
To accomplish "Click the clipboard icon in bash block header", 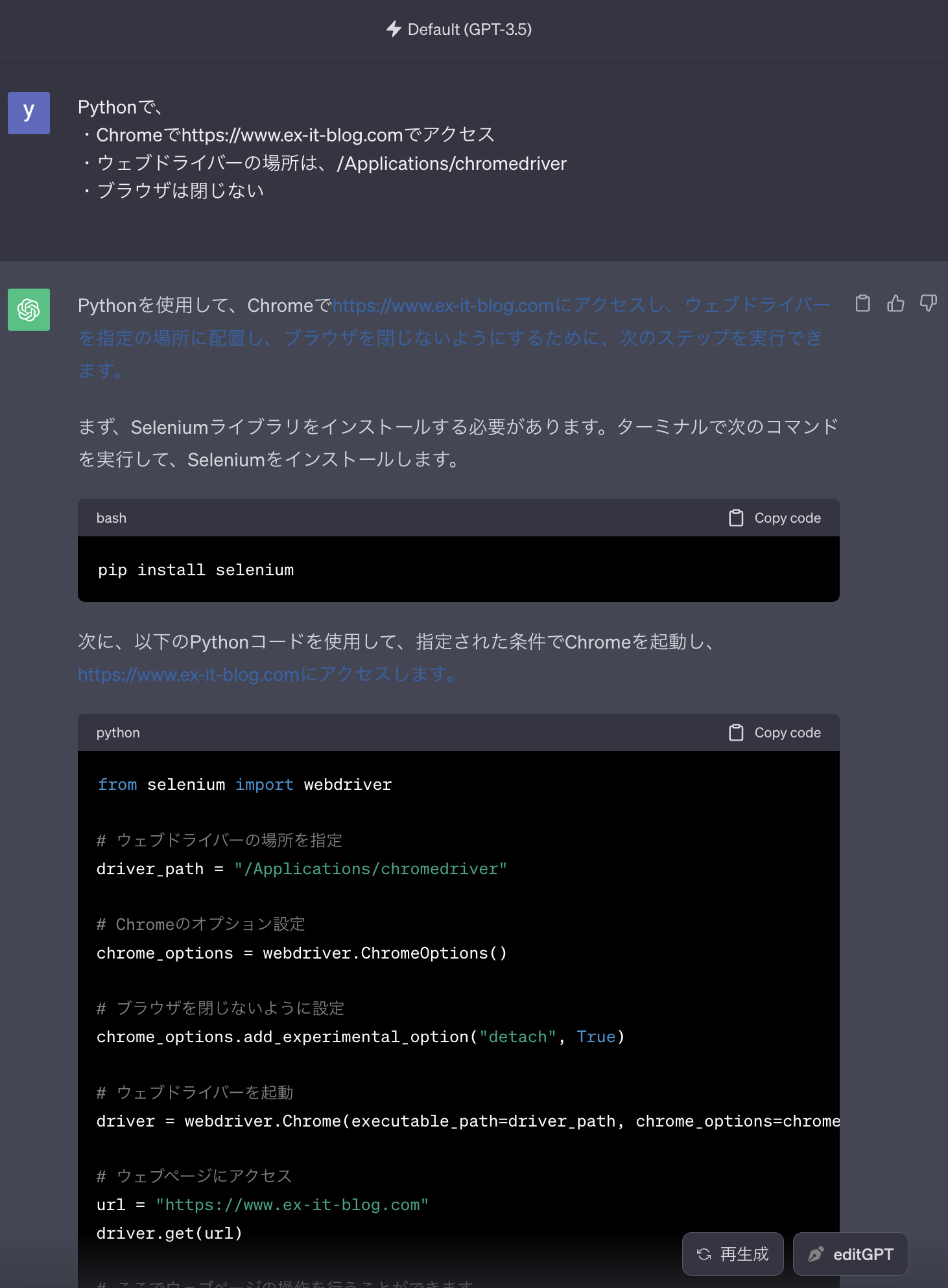I will tap(736, 518).
